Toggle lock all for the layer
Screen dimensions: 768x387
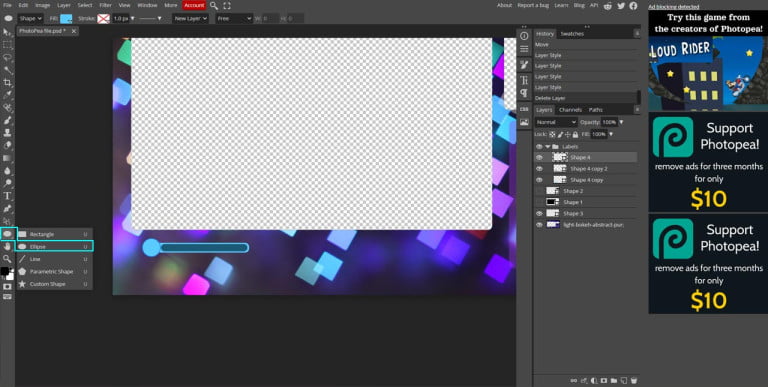(576, 134)
